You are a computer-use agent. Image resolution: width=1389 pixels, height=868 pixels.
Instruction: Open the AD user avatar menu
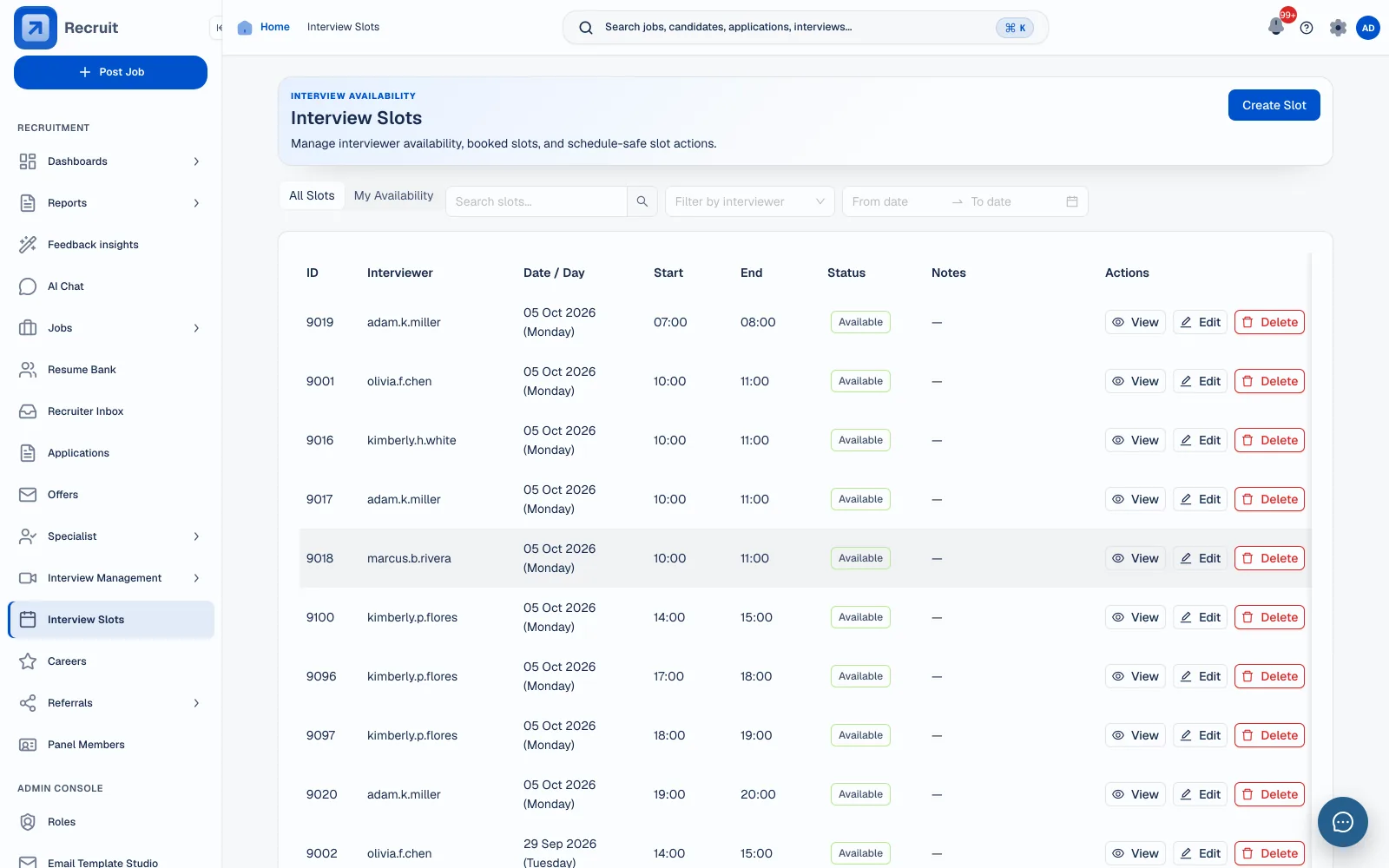[x=1368, y=28]
